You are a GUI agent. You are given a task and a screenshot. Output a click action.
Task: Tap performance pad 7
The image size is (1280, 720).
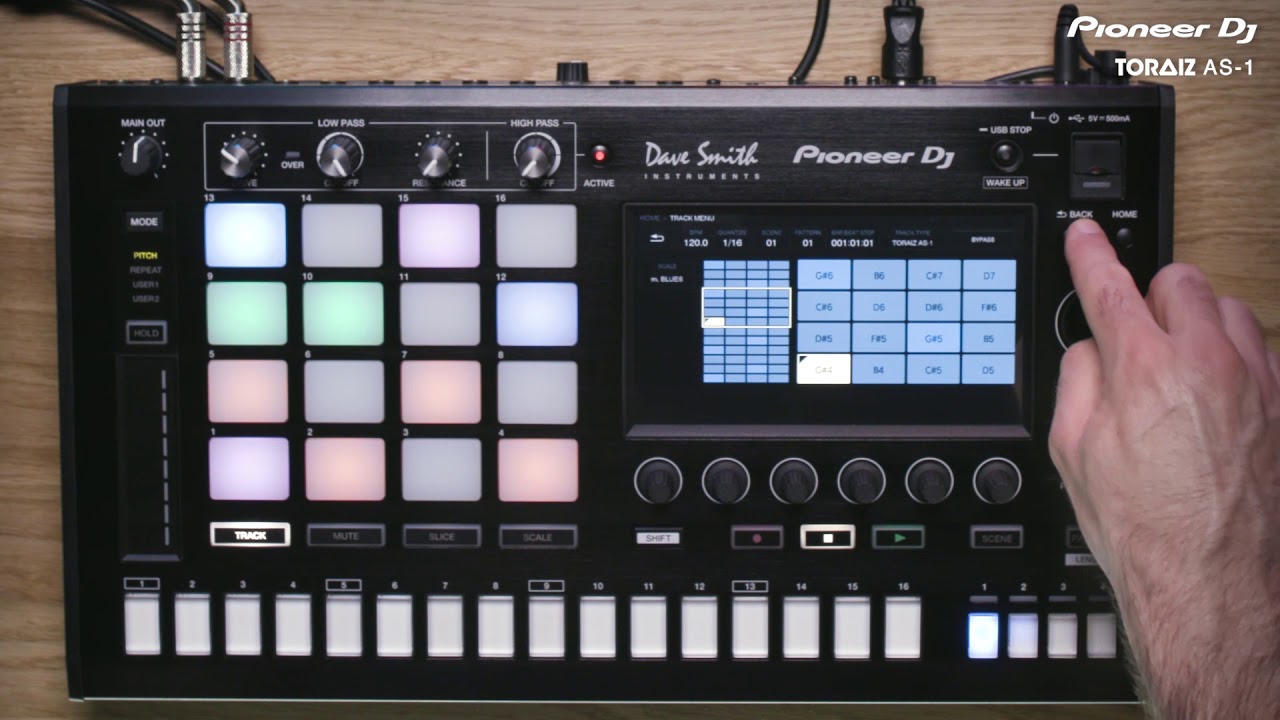pos(441,391)
